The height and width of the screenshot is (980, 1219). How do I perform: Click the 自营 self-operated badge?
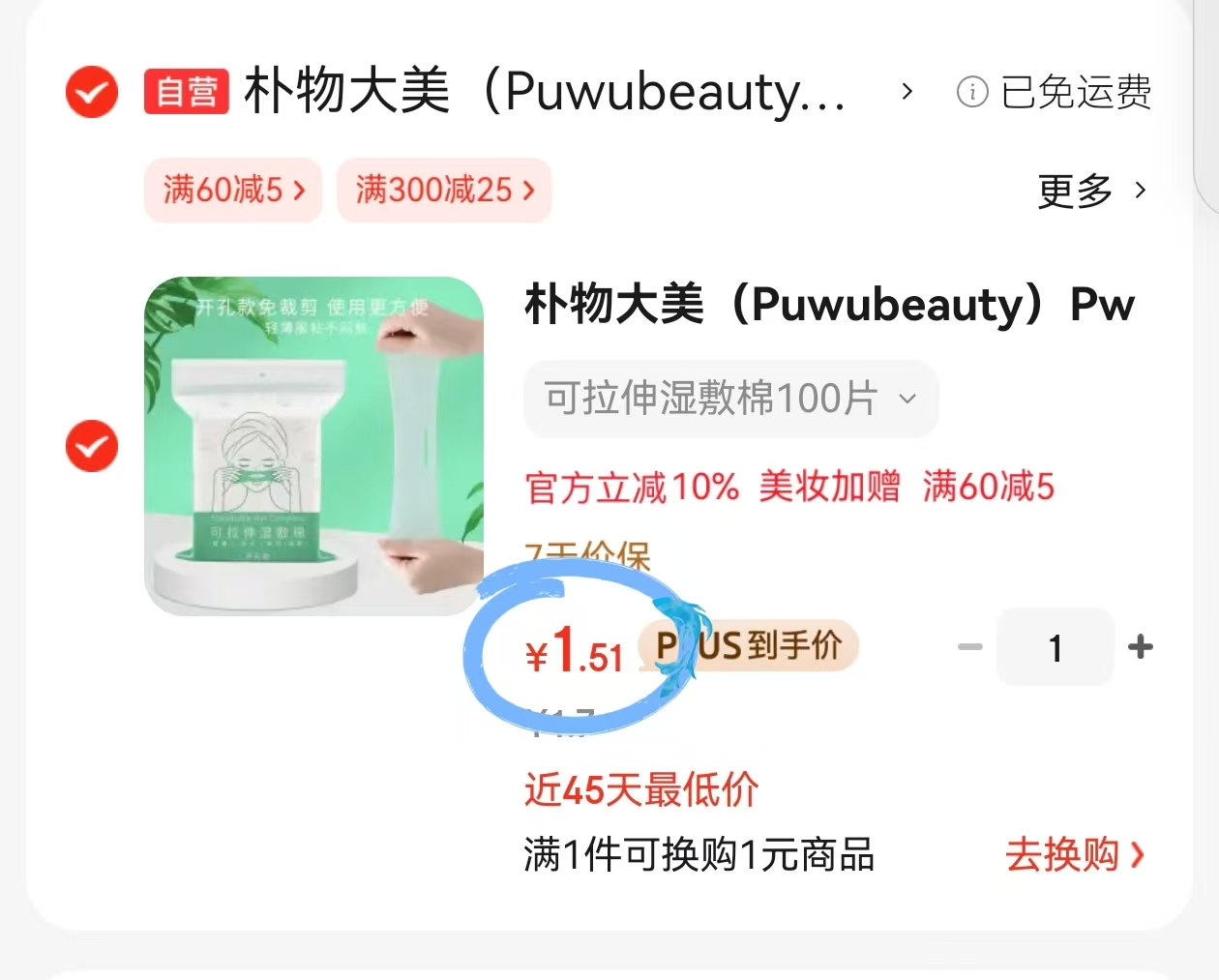point(187,92)
